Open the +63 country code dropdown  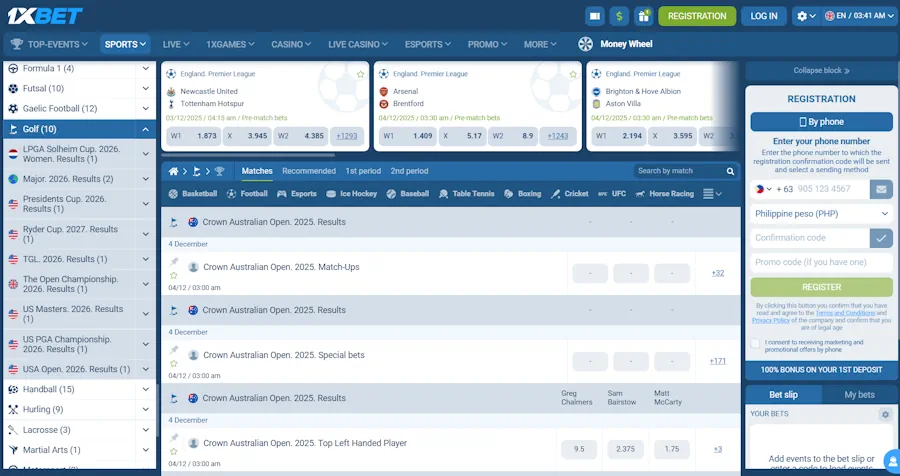[763, 189]
